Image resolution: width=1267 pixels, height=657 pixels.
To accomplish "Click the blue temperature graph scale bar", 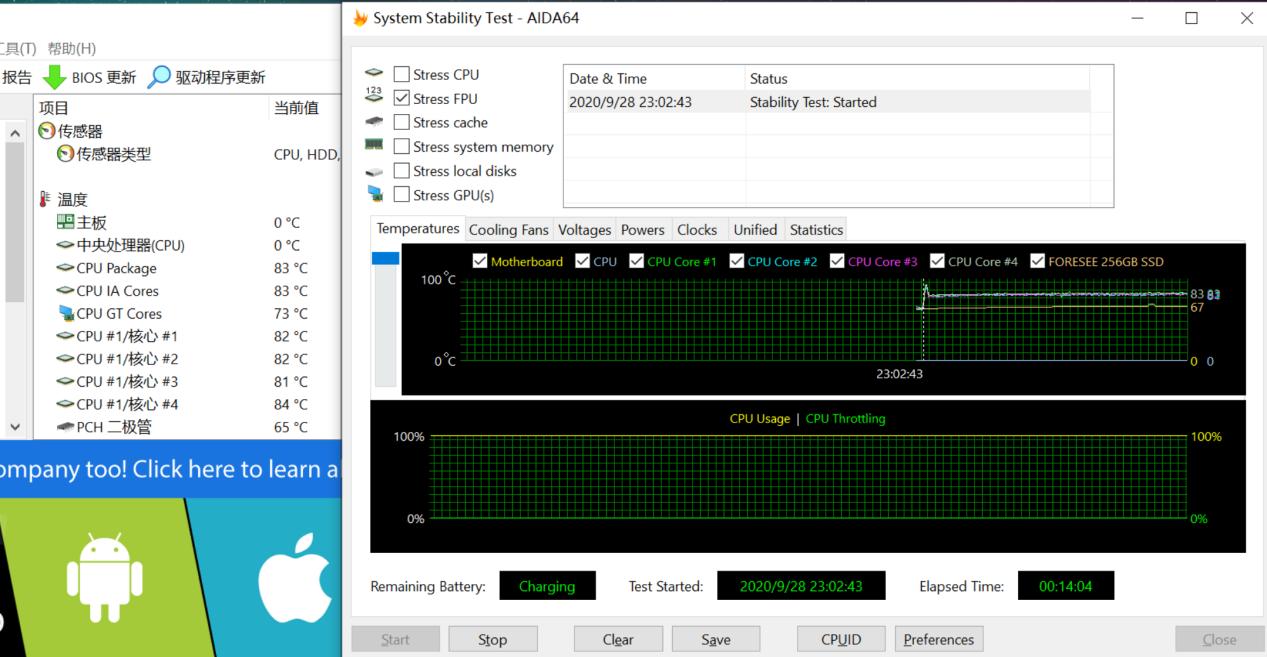I will click(x=385, y=258).
